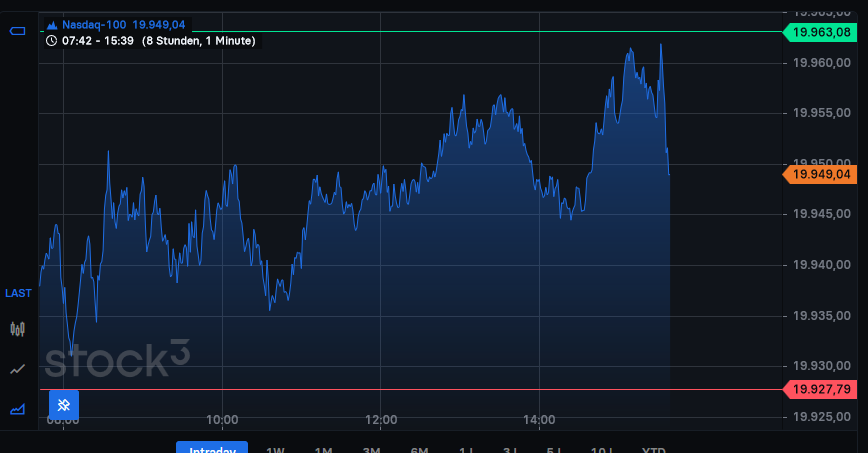The height and width of the screenshot is (453, 868).
Task: Click the 19.925,00 axis label
Action: coord(822,416)
